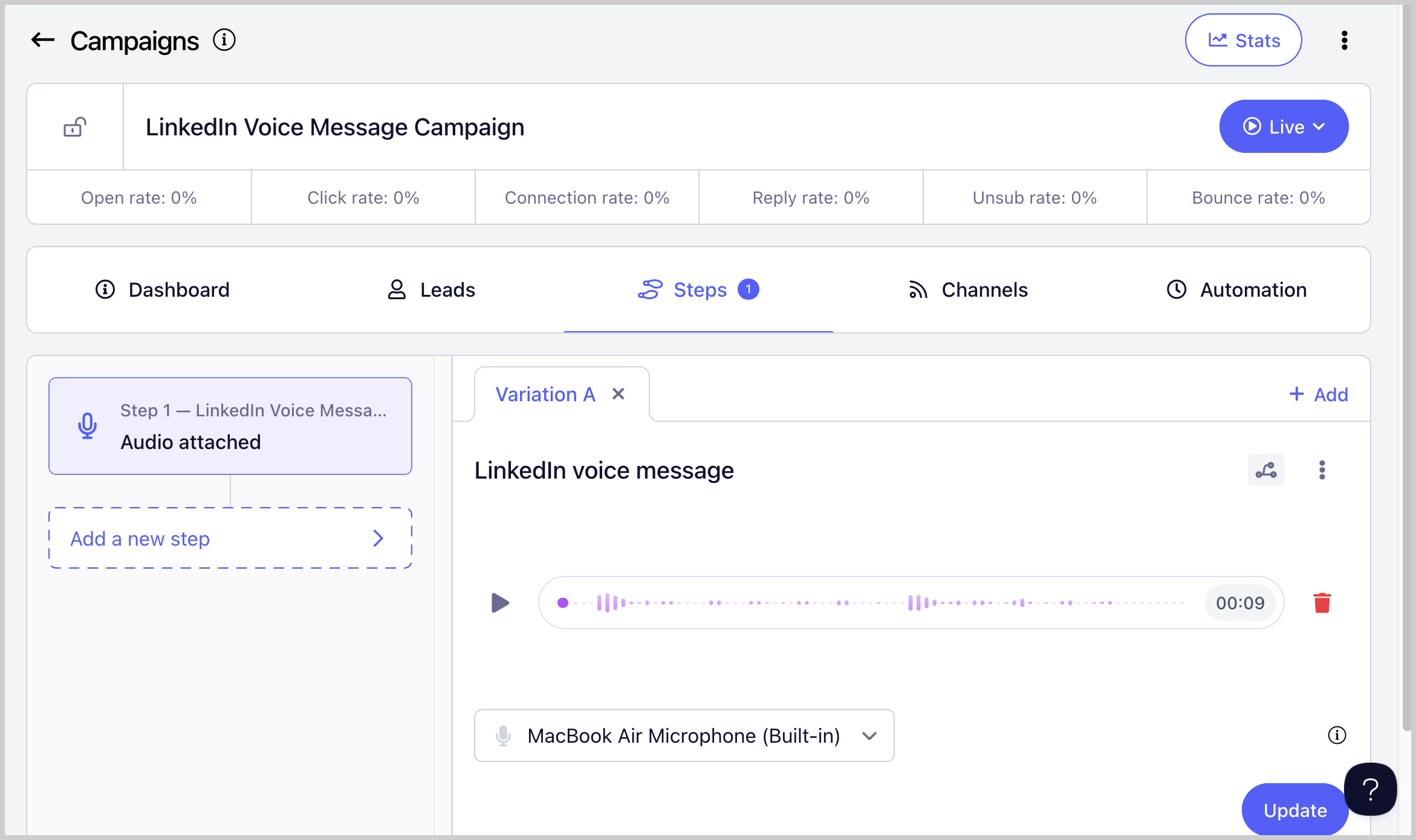Click the LinkedIn voice message heading
The image size is (1416, 840).
point(604,470)
